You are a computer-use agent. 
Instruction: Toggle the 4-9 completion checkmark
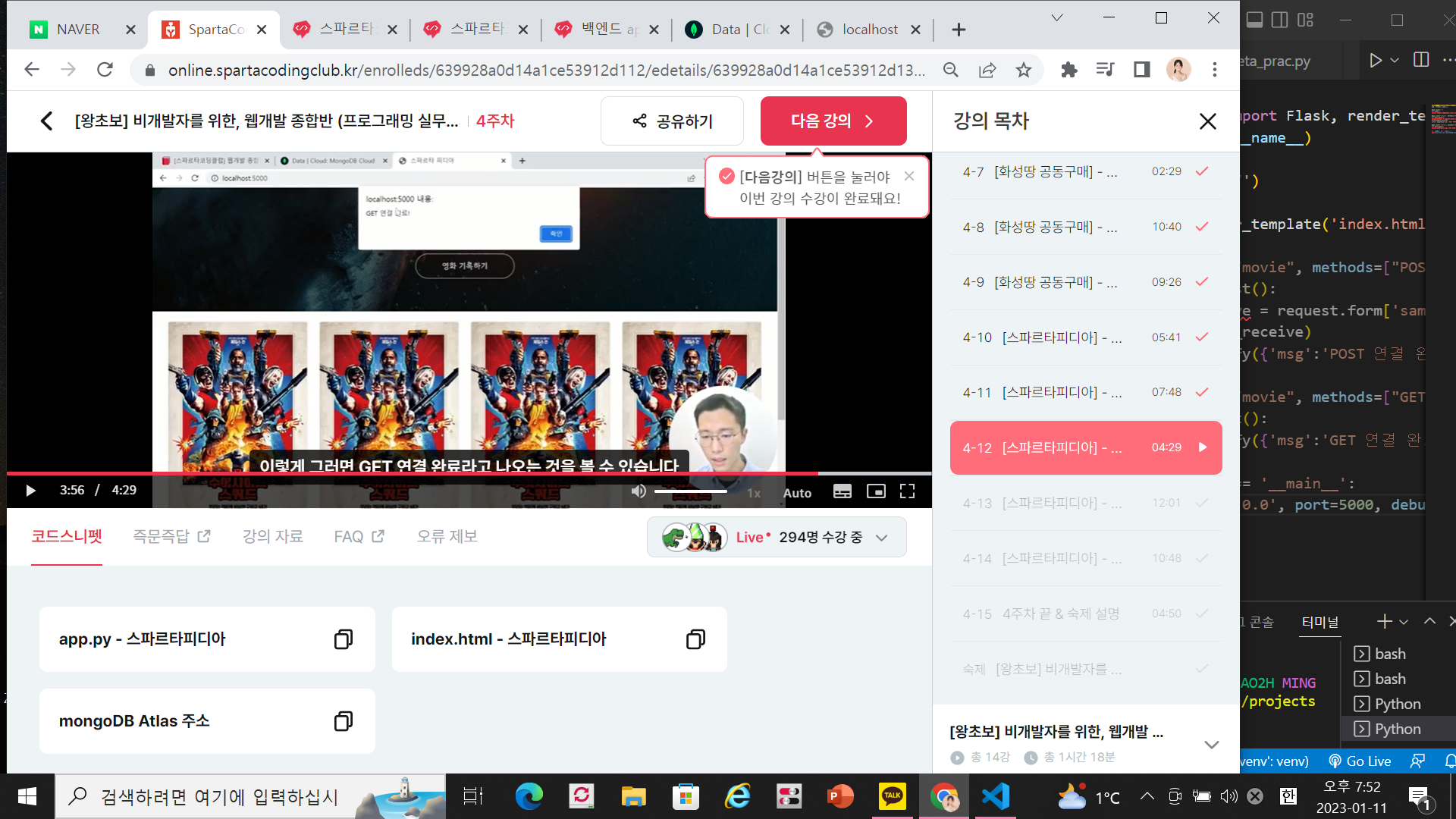pos(1202,281)
